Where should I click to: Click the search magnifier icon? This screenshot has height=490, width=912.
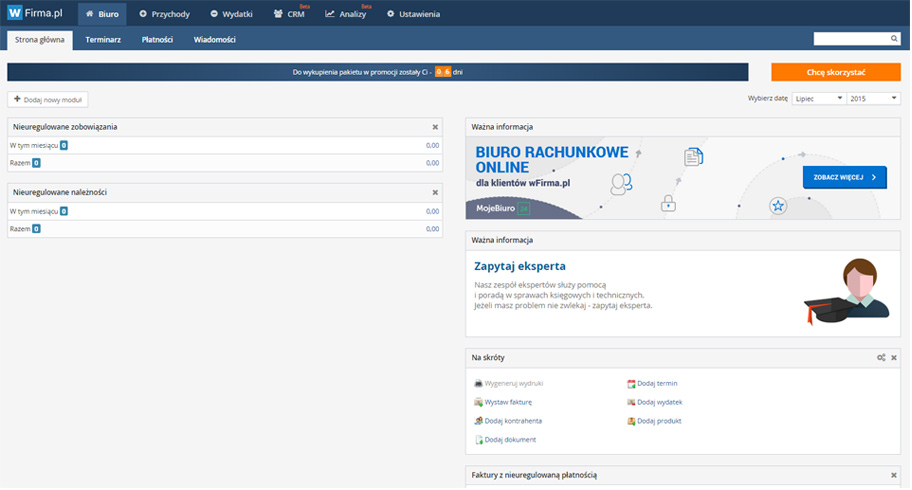(894, 39)
